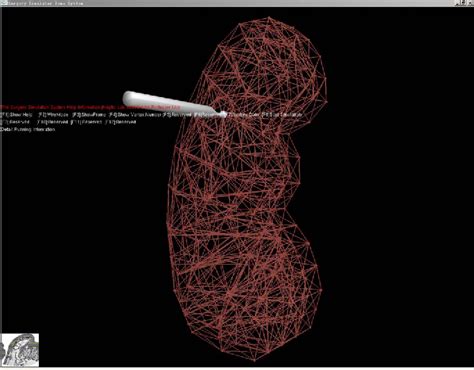
Task: Click the red kidney wireframe mesh
Action: [x=247, y=188]
